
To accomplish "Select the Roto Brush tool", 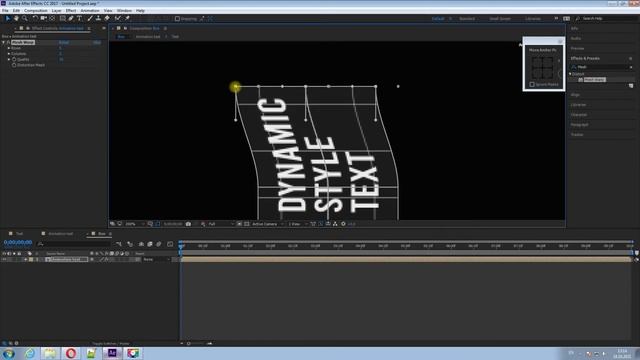I will pos(118,18).
